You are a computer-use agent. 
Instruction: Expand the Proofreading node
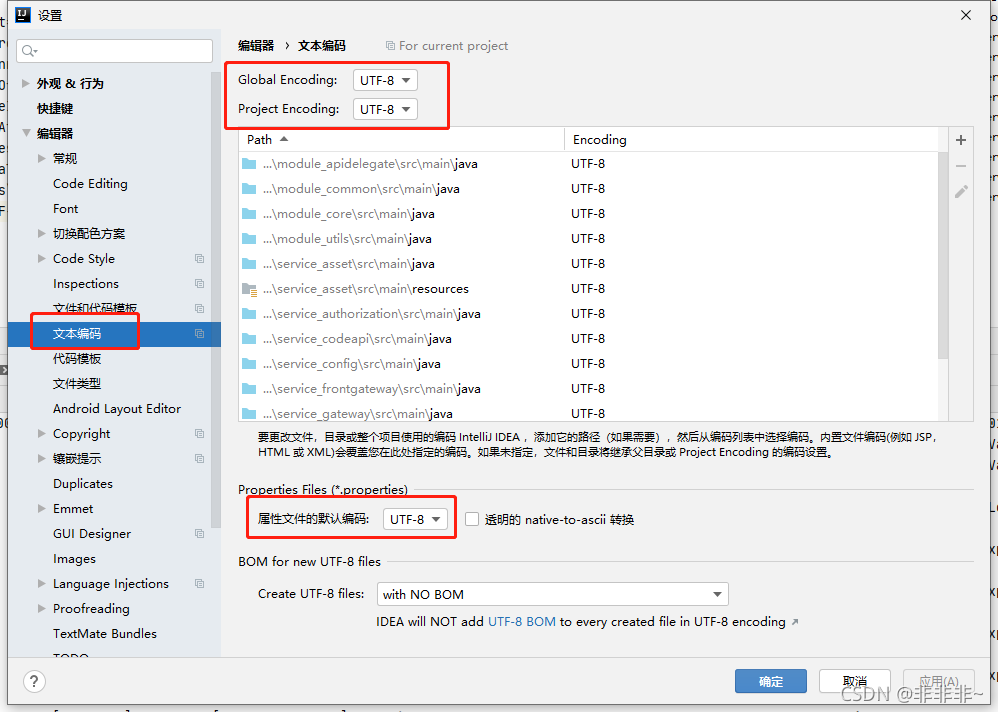point(41,609)
